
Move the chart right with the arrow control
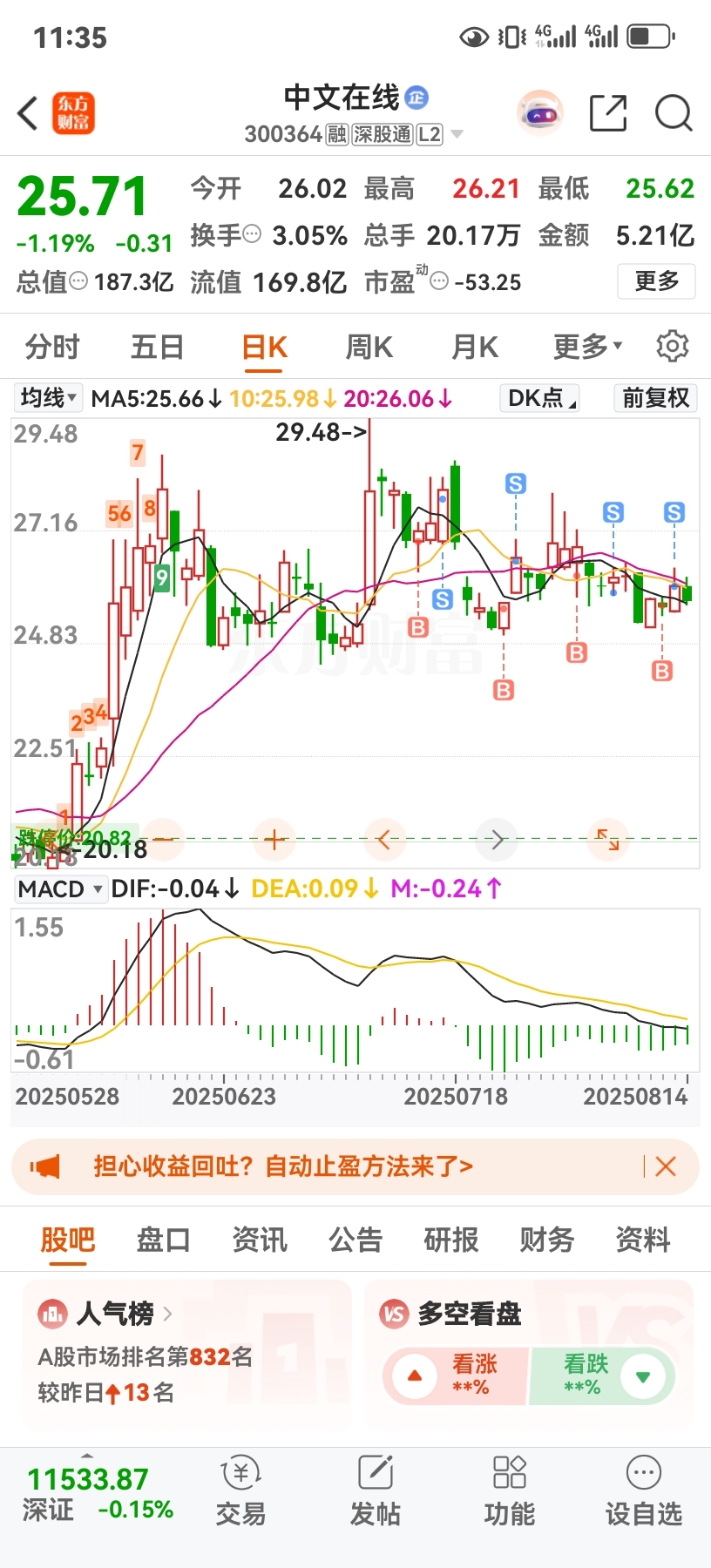click(497, 840)
